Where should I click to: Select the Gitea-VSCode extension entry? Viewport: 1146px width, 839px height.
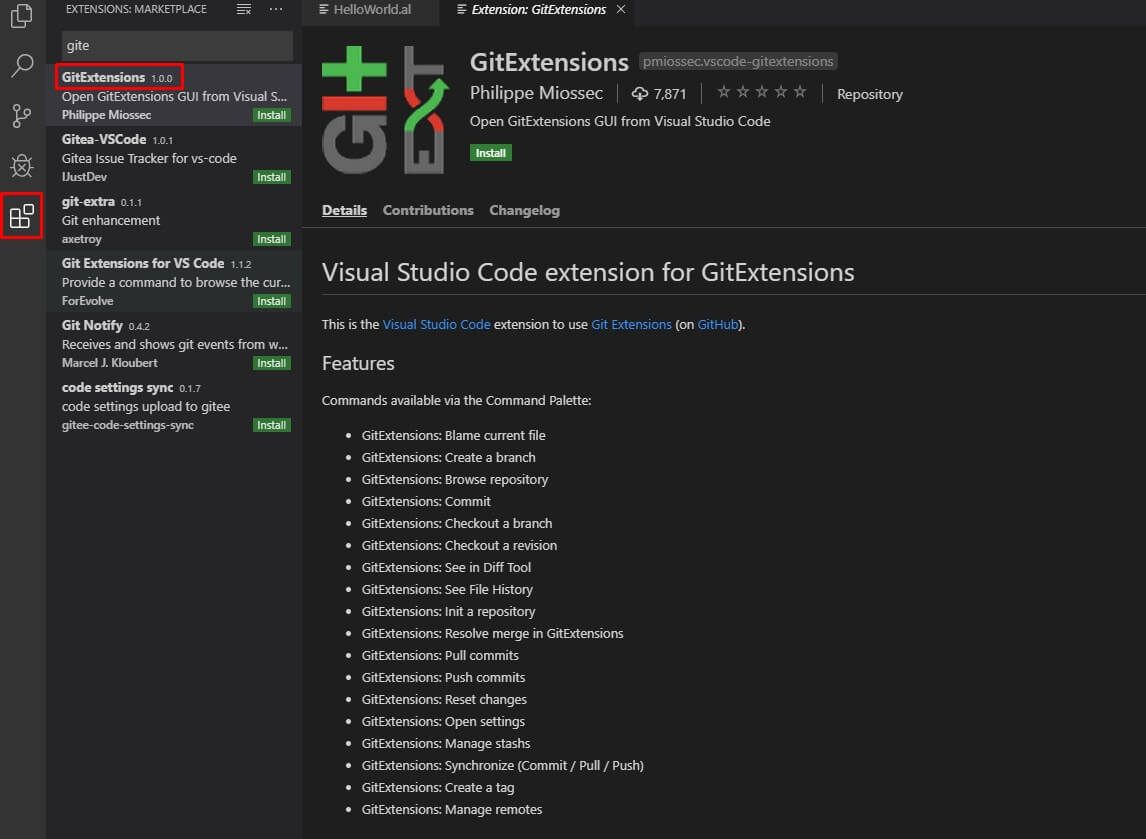click(174, 157)
